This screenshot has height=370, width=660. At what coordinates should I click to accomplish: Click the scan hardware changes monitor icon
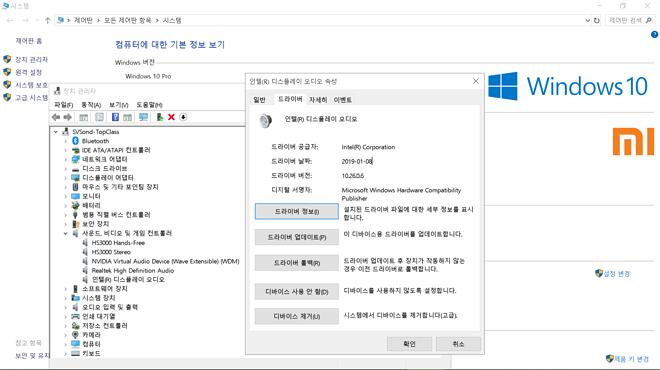click(144, 117)
